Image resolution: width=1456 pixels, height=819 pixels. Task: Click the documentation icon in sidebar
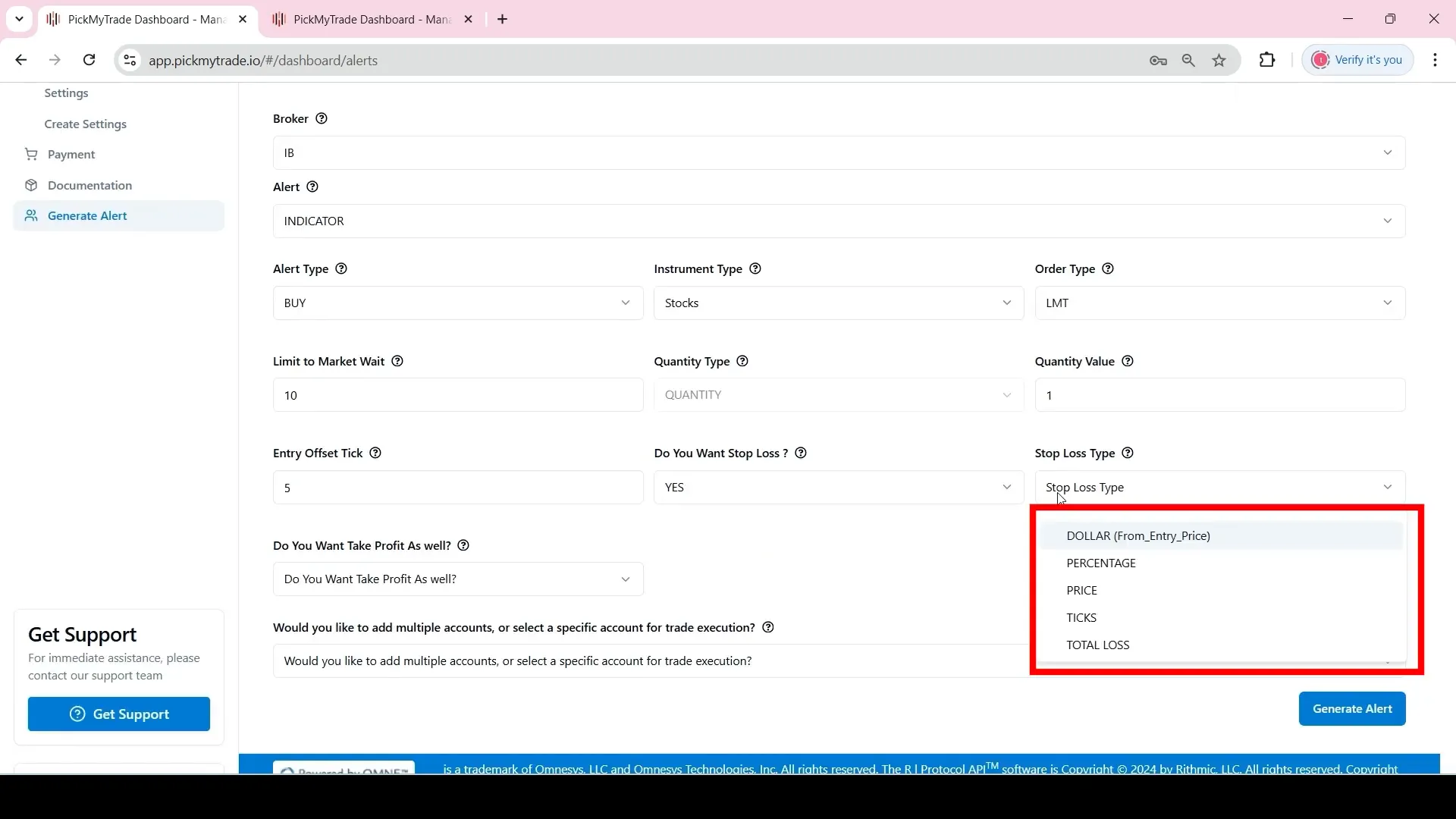pos(31,185)
